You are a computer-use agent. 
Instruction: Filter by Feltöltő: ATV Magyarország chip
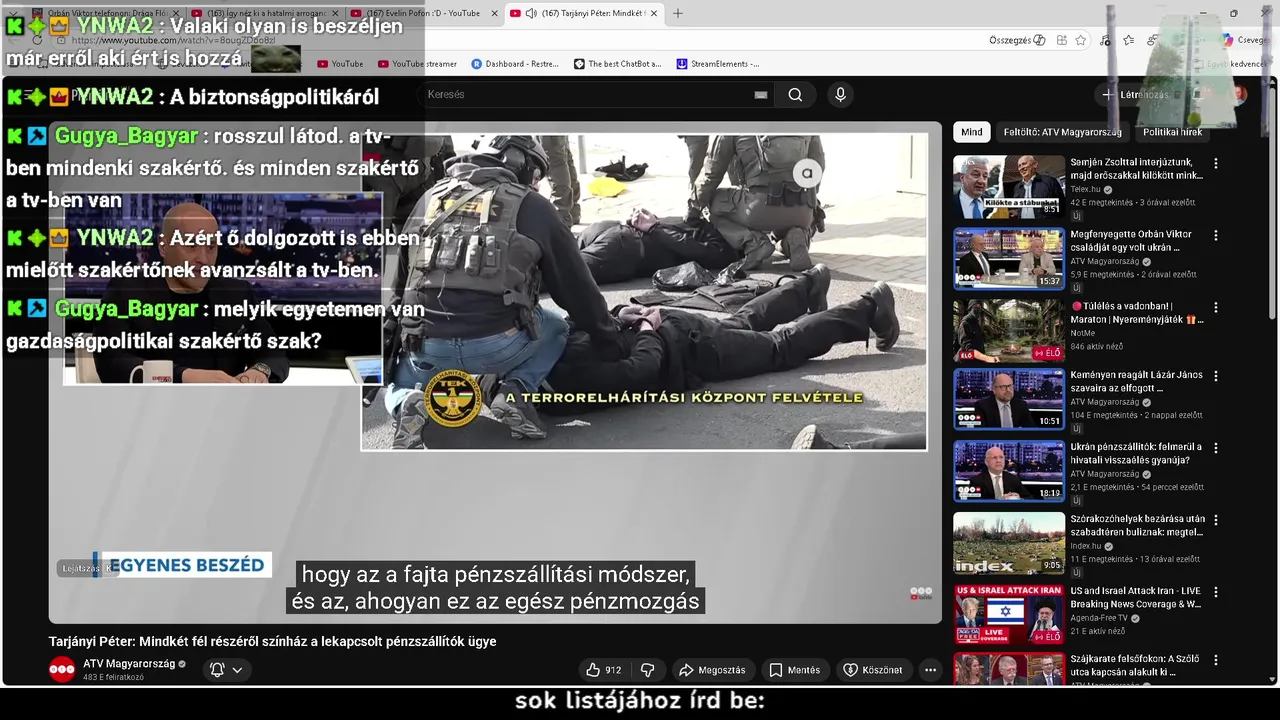point(1063,132)
